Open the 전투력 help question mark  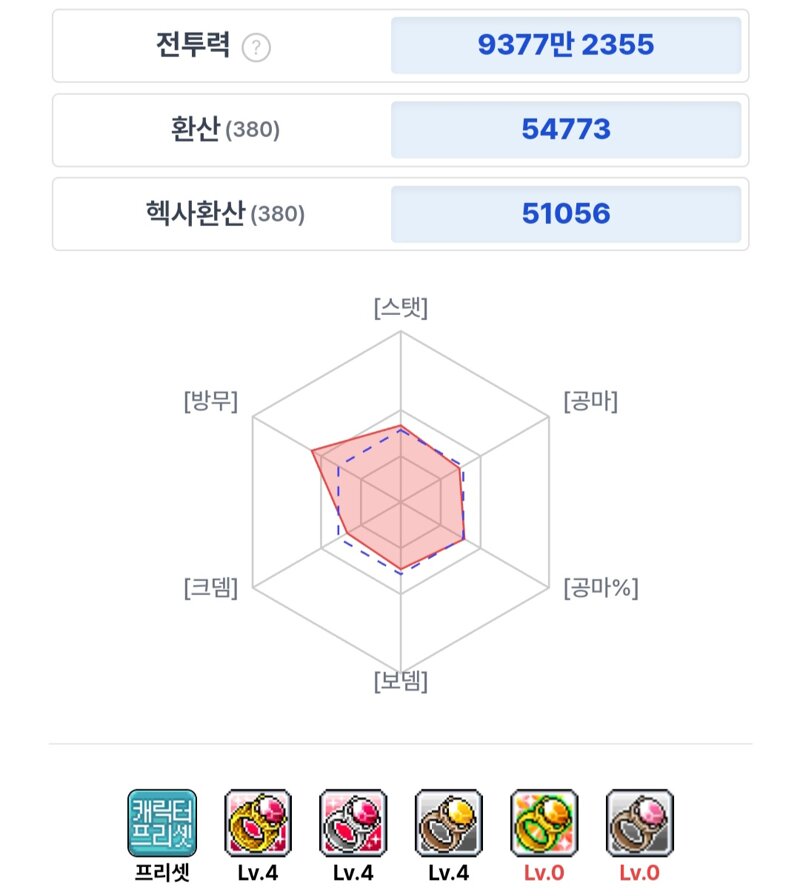pos(256,47)
